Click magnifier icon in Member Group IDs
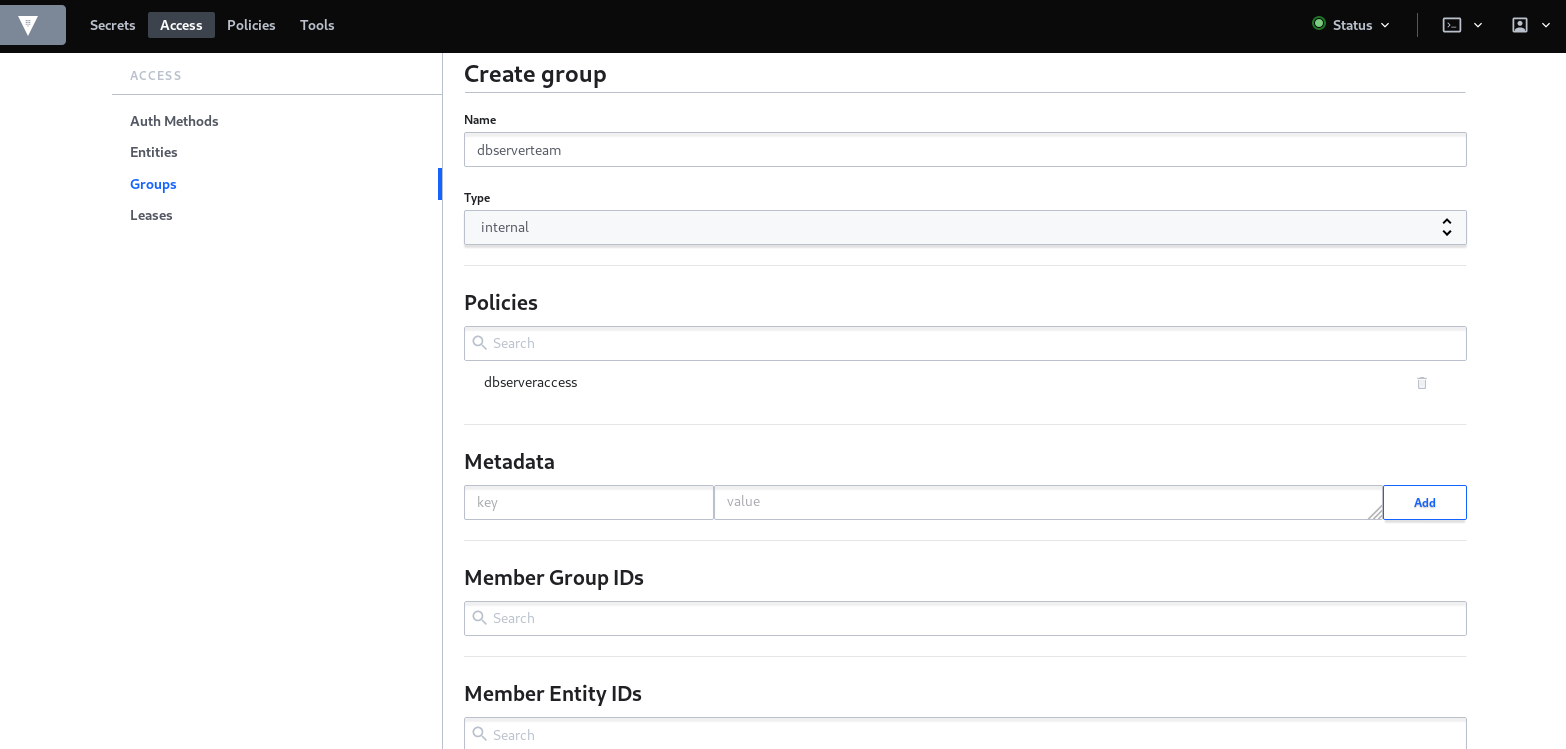The width and height of the screenshot is (1566, 749). pos(480,618)
